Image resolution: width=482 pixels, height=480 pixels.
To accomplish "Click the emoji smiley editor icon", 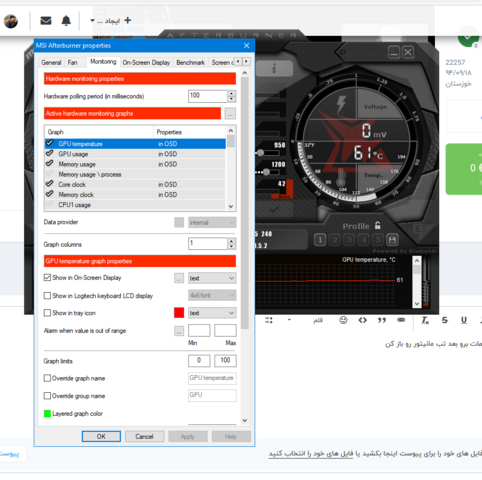I will click(x=343, y=320).
